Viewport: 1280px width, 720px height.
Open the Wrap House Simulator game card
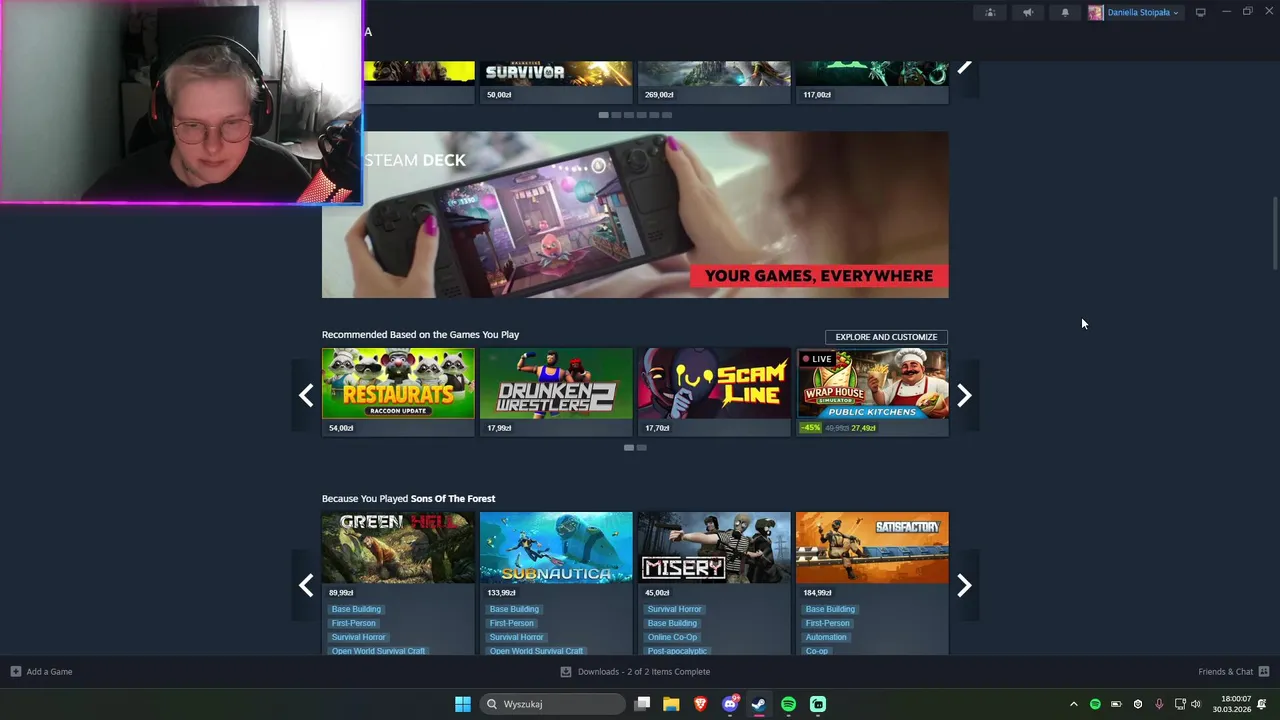tap(872, 392)
